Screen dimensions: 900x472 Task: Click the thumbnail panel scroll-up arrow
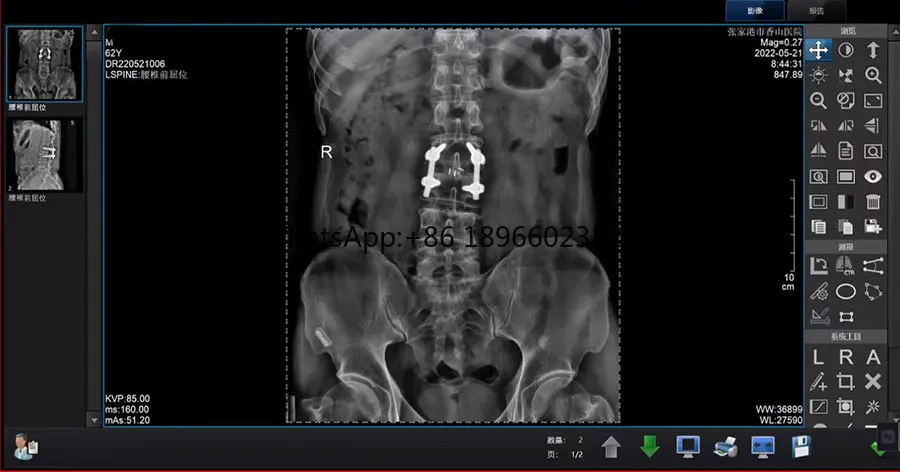94,33
